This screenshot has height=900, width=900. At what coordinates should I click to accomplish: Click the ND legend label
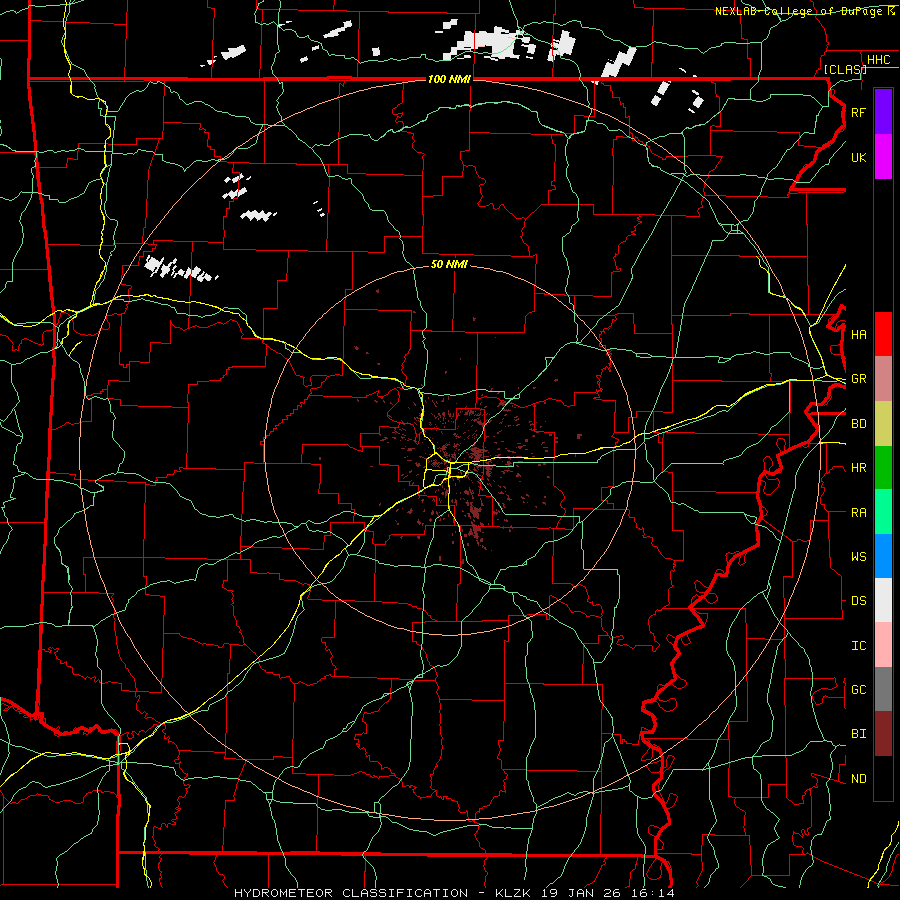(858, 778)
